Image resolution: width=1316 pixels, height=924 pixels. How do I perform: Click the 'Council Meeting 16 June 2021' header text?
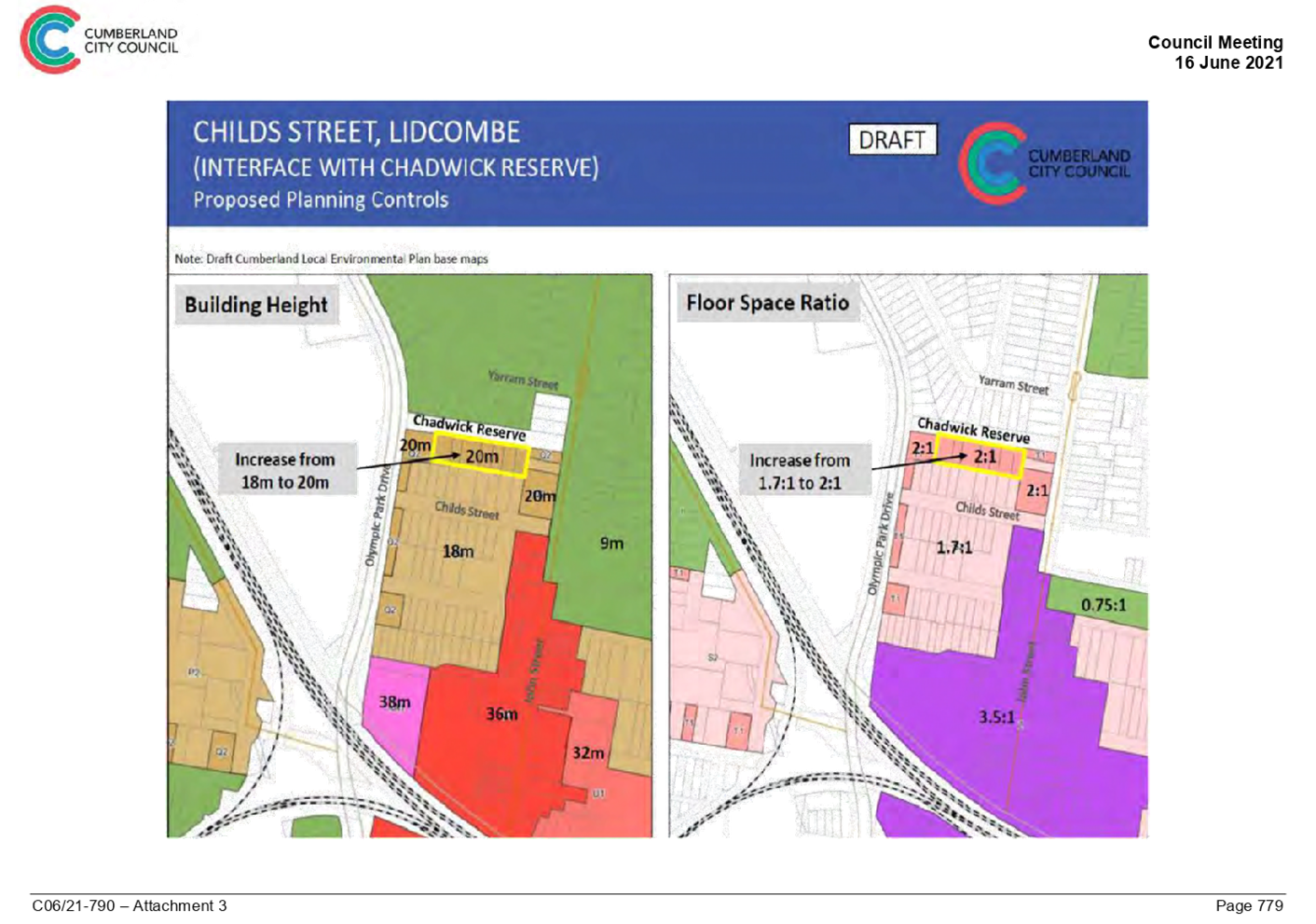pyautogui.click(x=1214, y=52)
